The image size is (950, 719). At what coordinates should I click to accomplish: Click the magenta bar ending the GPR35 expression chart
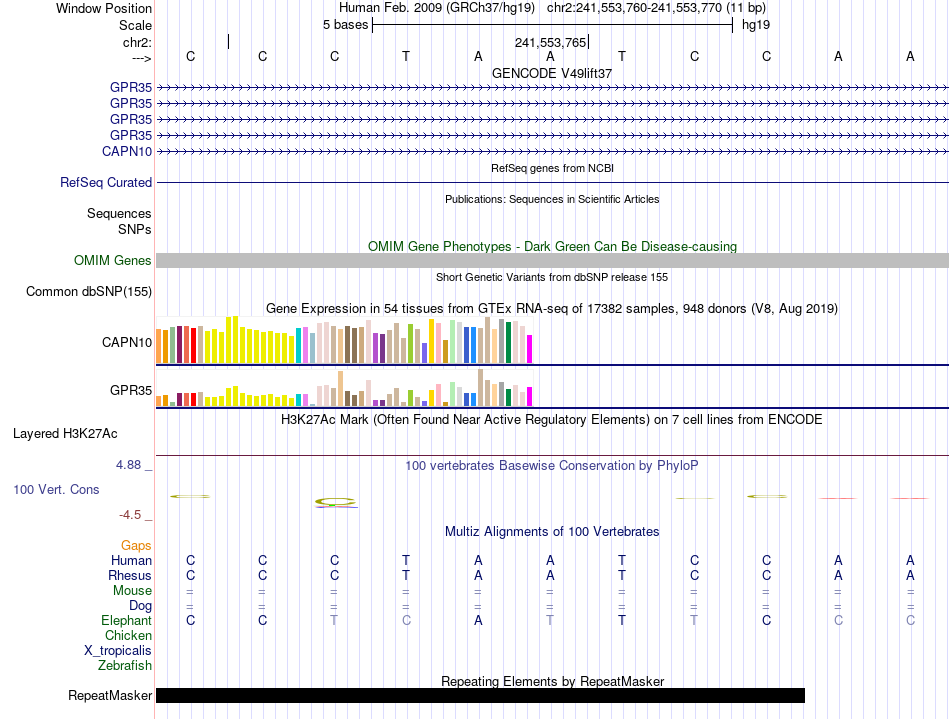pos(530,397)
